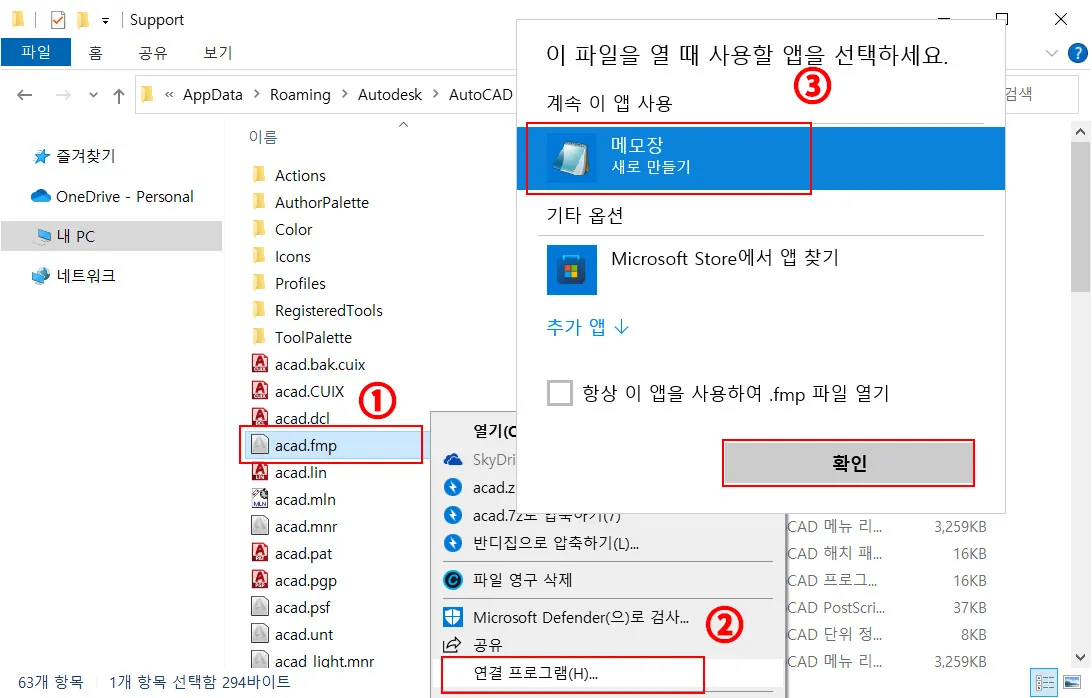Viewport: 1092px width, 698px height.
Task: Select Notepad (메모장) app option
Action: (x=760, y=158)
